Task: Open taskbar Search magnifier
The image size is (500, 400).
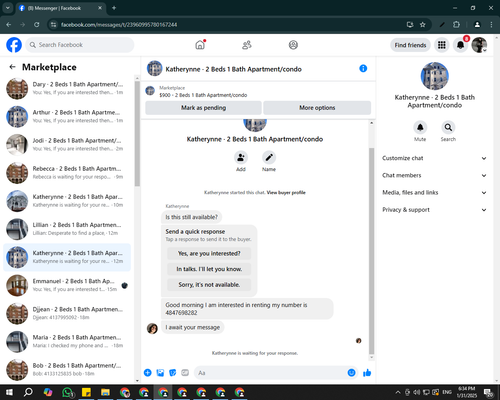Action: pyautogui.click(x=28, y=392)
